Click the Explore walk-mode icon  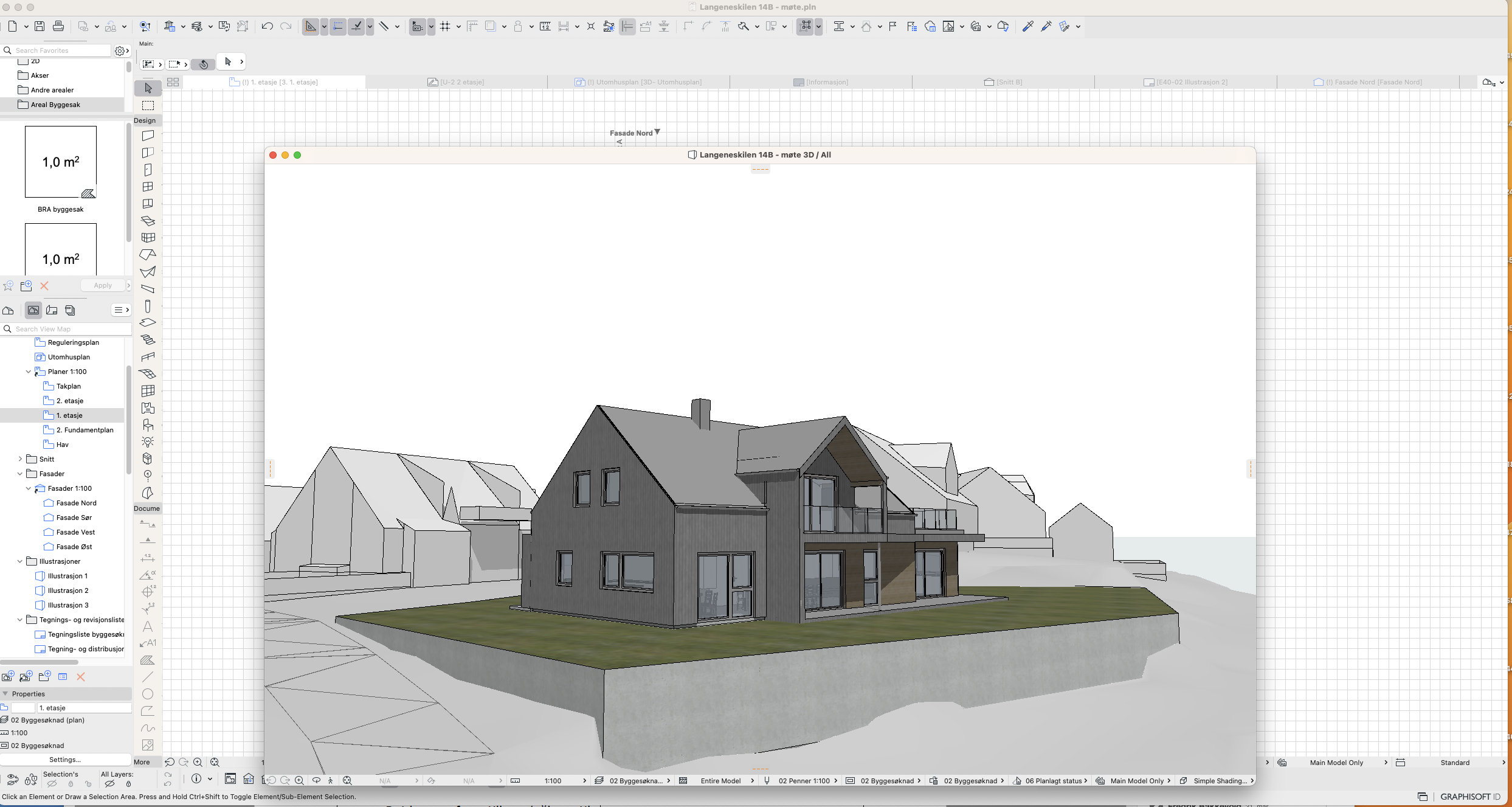click(x=331, y=780)
